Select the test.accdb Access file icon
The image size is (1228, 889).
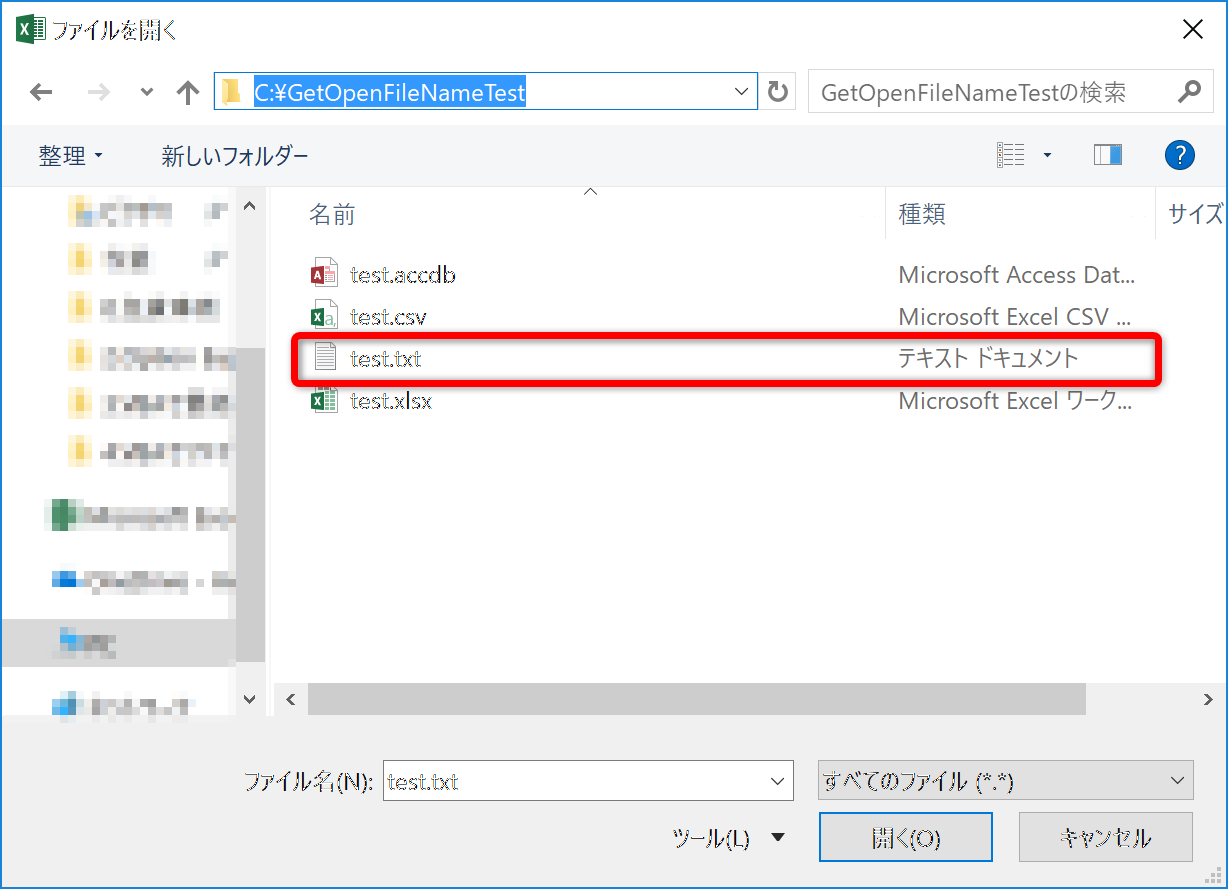point(324,275)
